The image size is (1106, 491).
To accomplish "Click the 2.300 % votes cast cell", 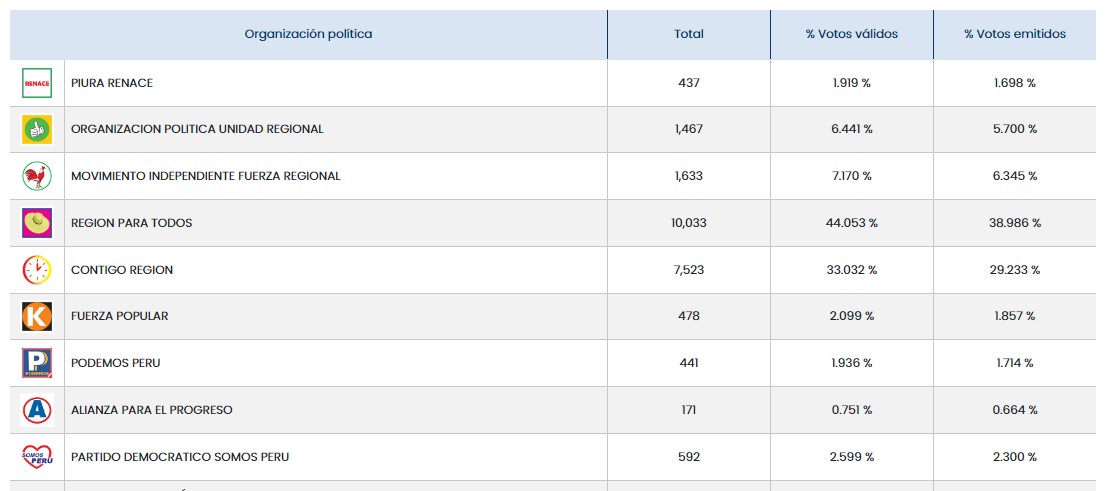I will [x=1015, y=457].
